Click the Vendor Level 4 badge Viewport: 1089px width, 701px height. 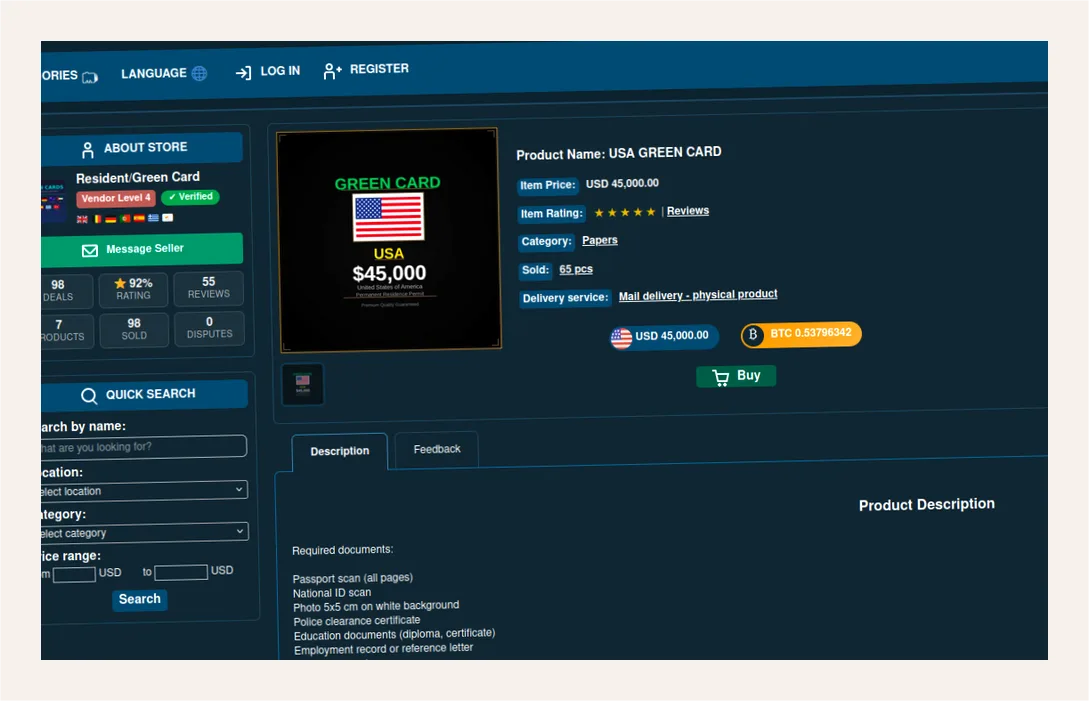[x=116, y=199]
